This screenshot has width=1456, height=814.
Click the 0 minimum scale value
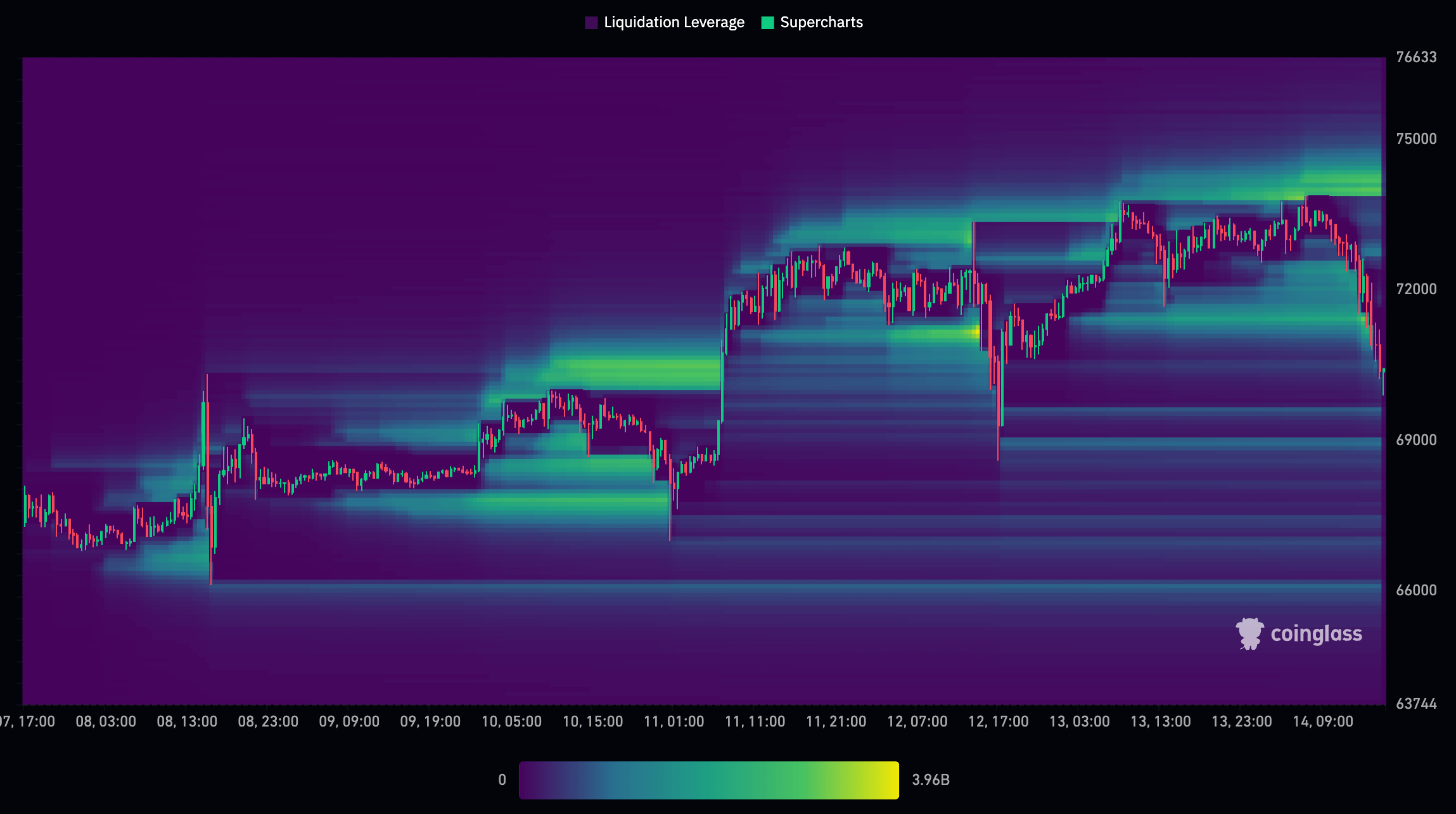tap(502, 780)
